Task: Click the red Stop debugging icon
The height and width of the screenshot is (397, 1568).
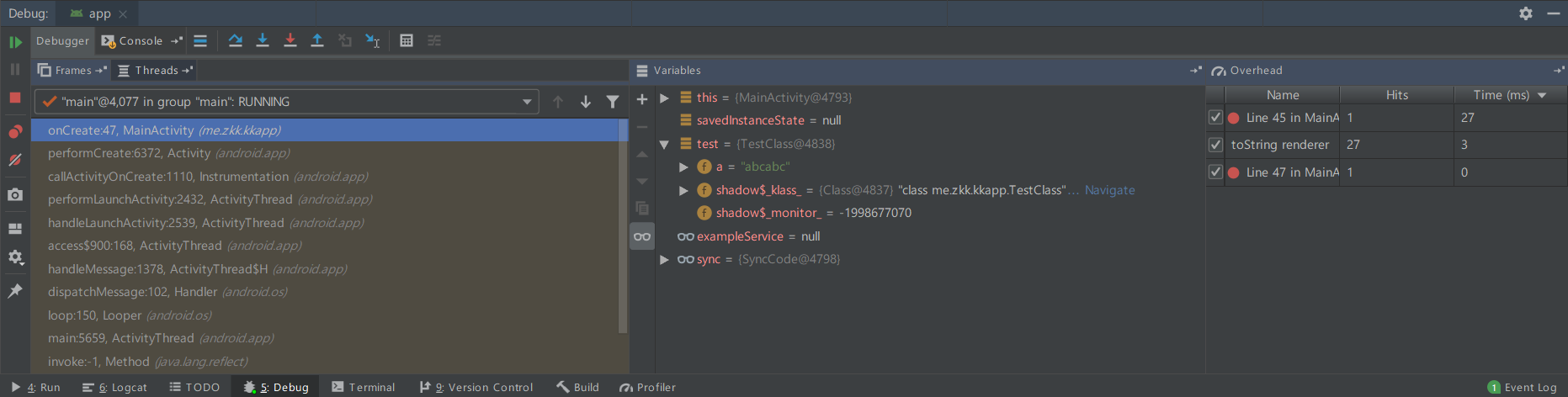Action: [15, 98]
